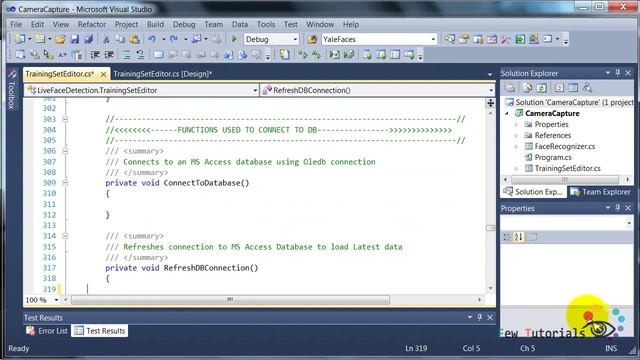Collapse the region at line 303
This screenshot has height=360, width=640.
tap(65, 119)
